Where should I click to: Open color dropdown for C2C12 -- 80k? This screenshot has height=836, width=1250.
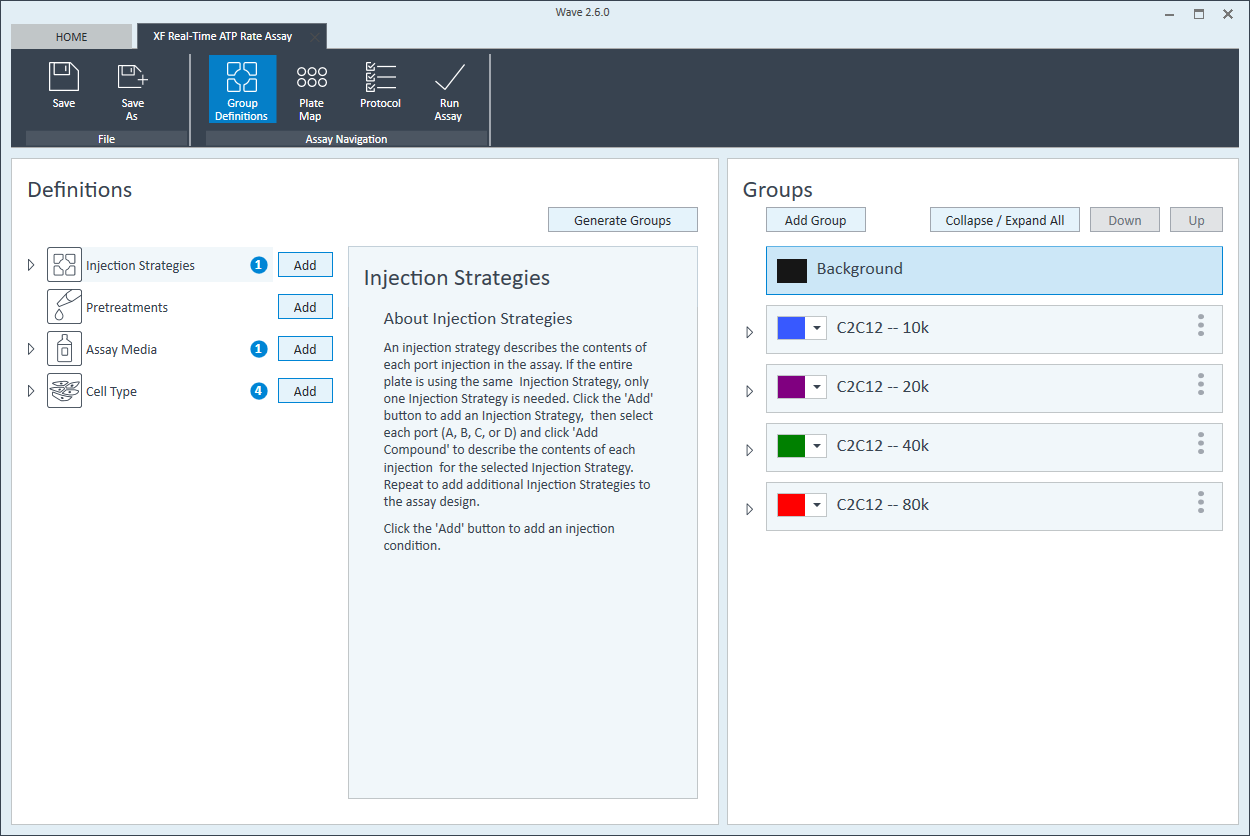(x=817, y=505)
